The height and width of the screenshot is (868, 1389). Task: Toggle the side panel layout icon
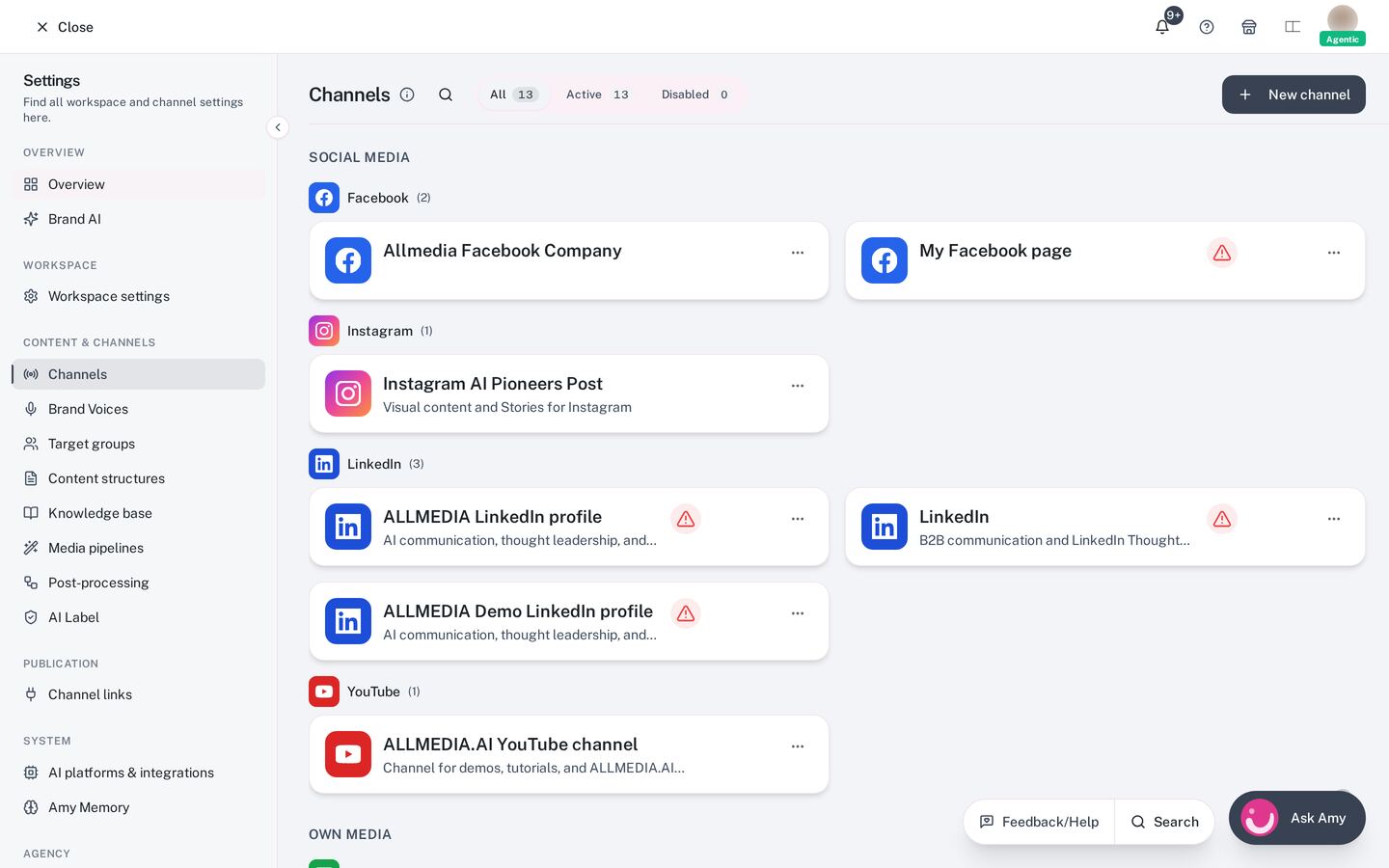[1293, 27]
